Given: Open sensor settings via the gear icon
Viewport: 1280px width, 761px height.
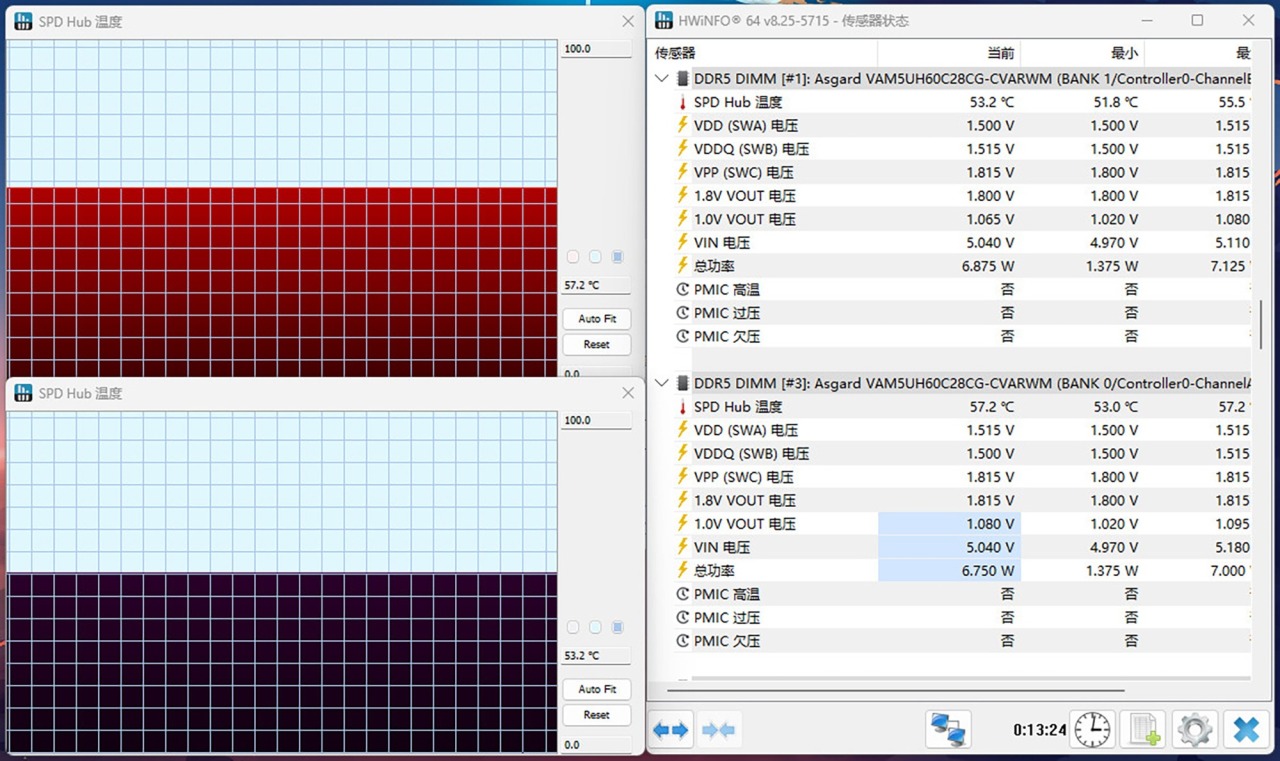Looking at the screenshot, I should [1195, 730].
